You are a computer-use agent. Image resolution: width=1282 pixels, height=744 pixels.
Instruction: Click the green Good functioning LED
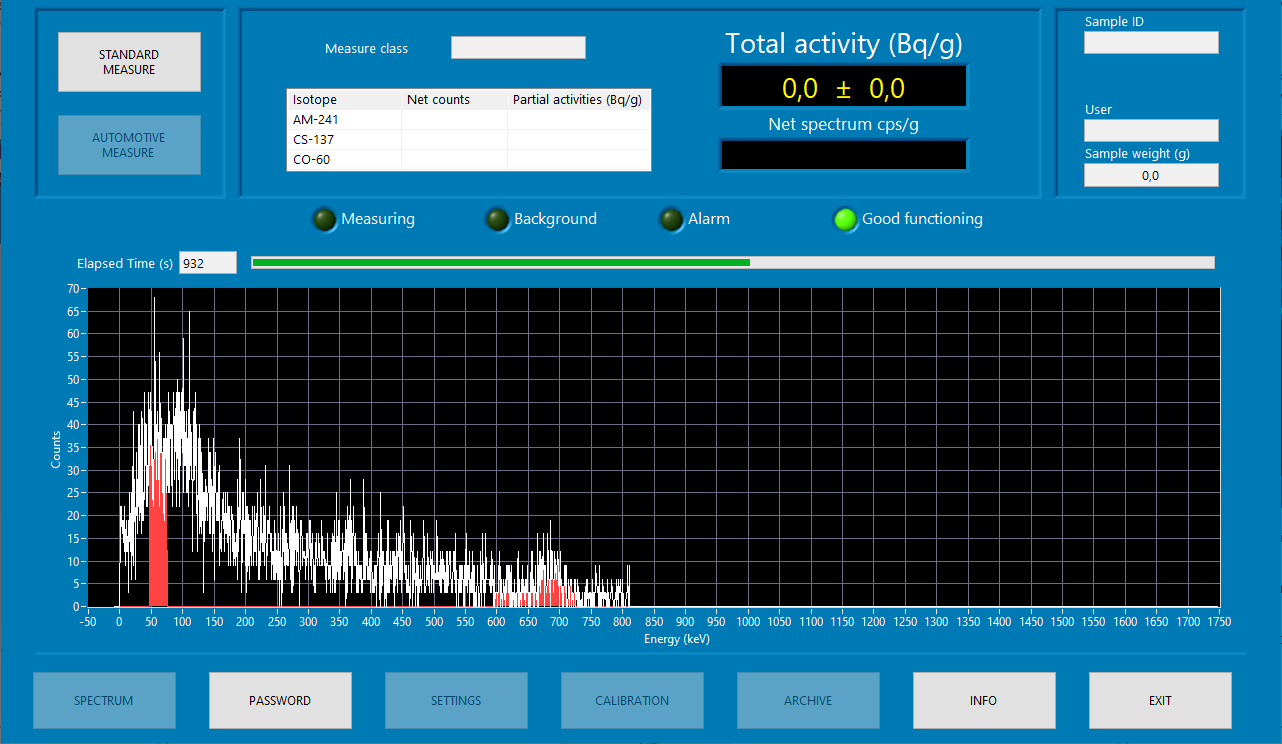pos(846,220)
